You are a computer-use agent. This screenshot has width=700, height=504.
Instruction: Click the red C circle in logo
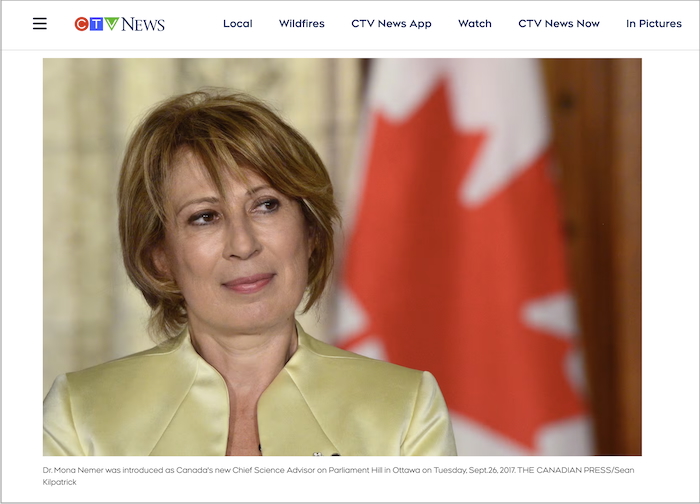pos(81,24)
